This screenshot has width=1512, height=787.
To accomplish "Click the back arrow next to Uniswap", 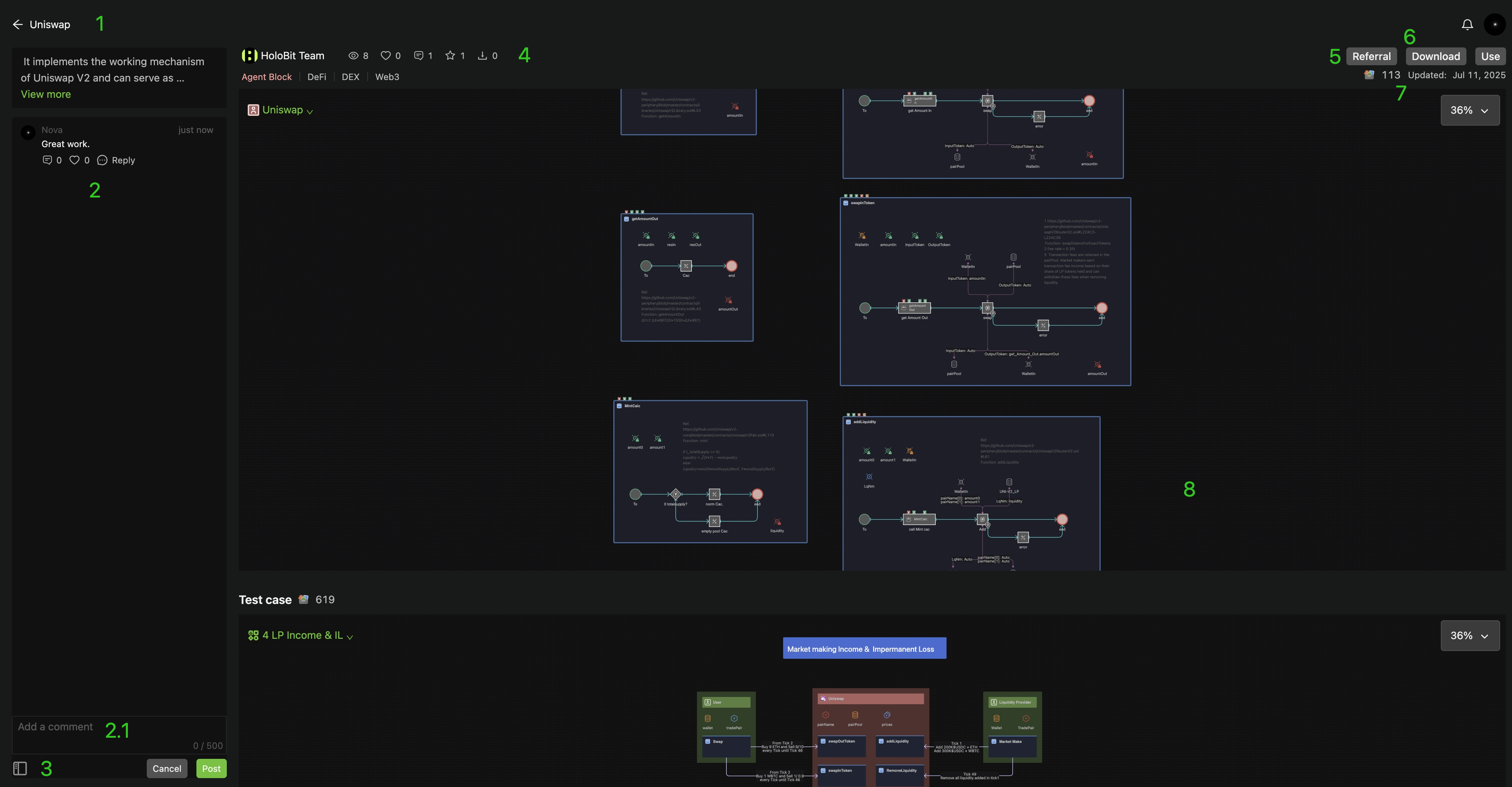I will tap(18, 25).
